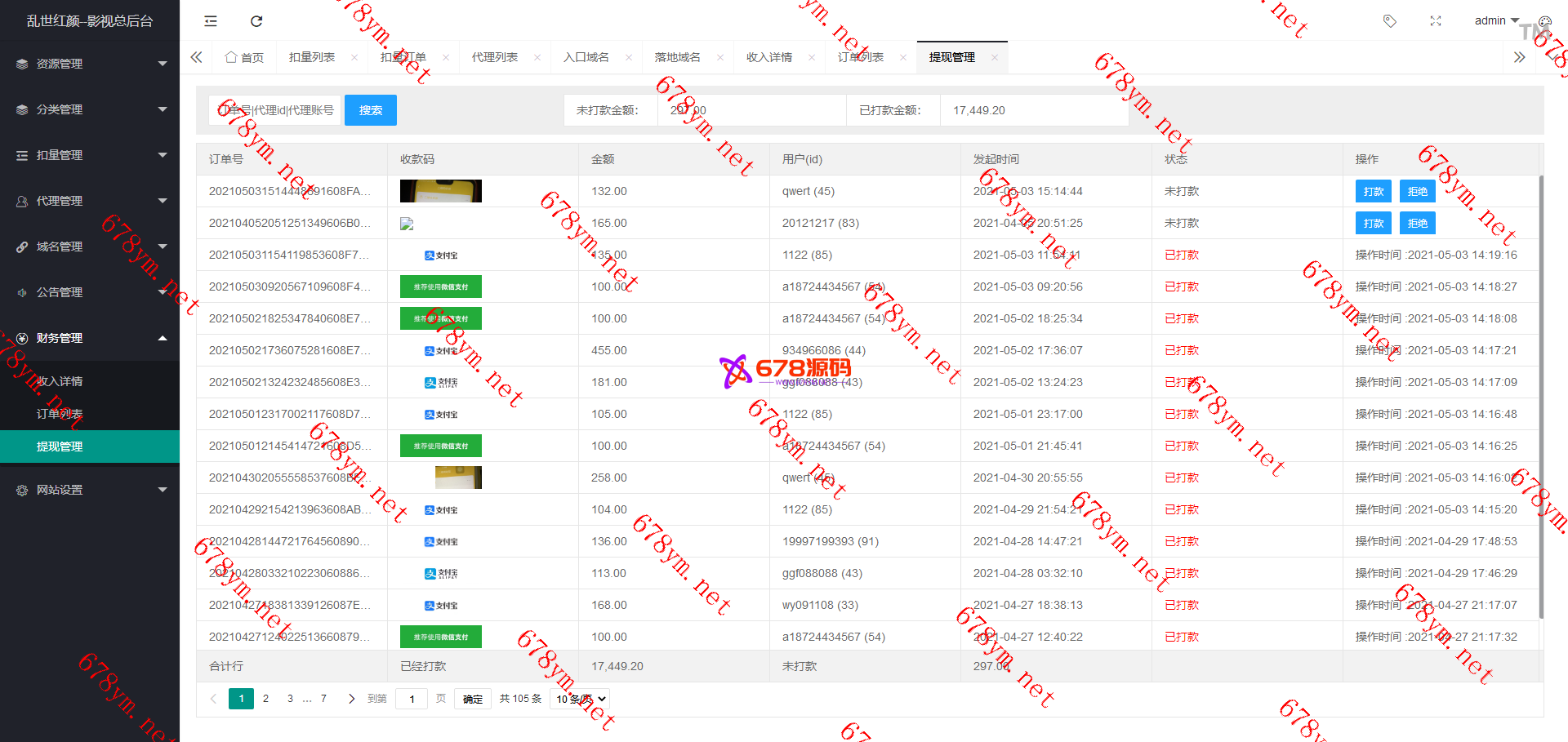Close the 提现管理 tab
This screenshot has height=742, width=1568.
[x=994, y=57]
